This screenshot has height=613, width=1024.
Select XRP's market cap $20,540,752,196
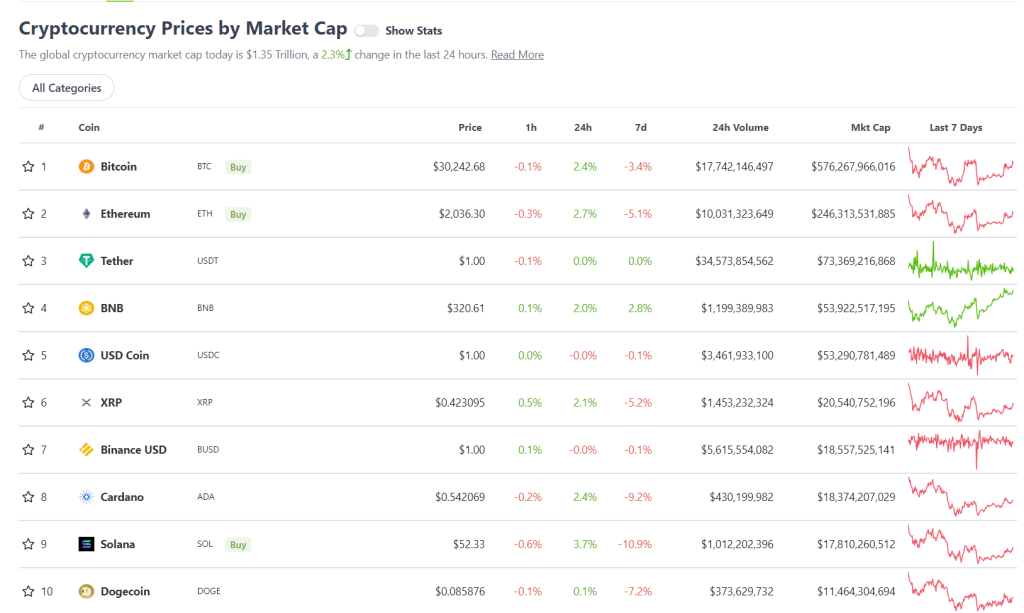856,403
